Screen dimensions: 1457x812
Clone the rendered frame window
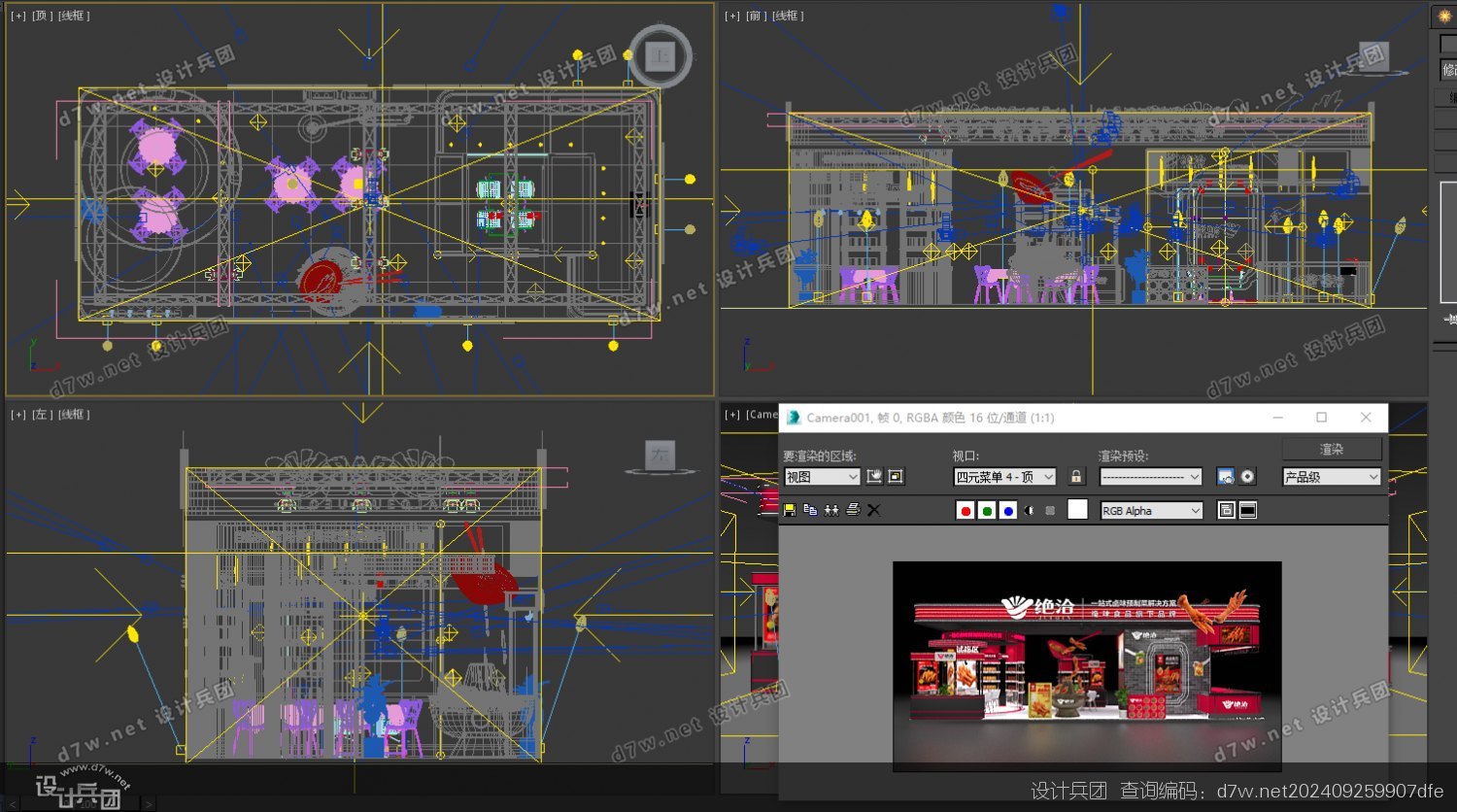tap(831, 510)
